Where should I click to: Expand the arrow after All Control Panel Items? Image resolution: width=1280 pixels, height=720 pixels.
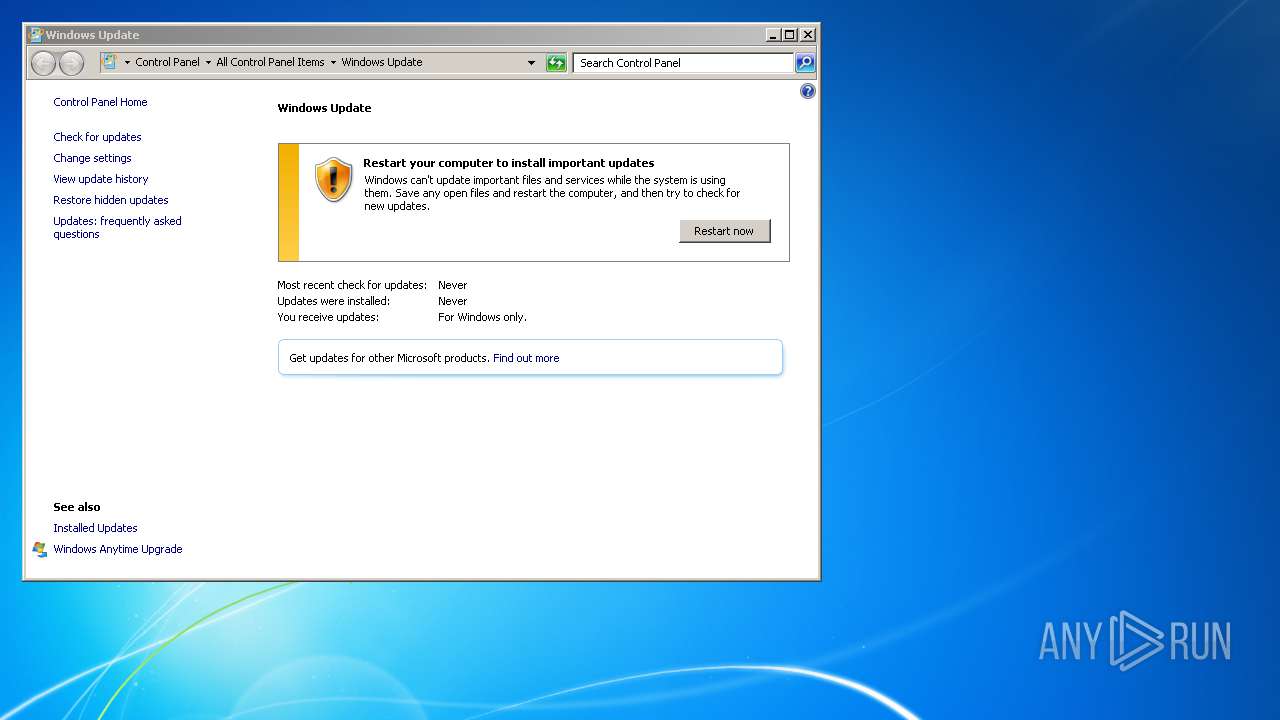(x=333, y=62)
